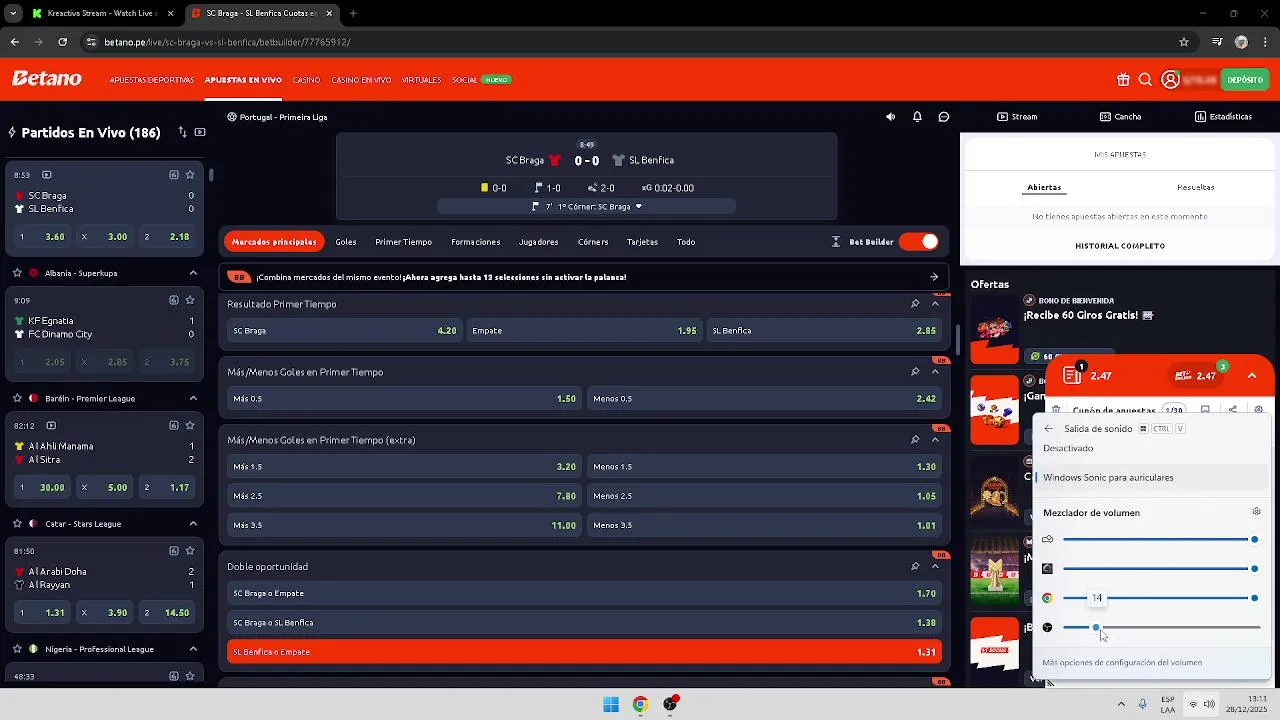Viewport: 1280px width, 720px height.
Task: Open the match chat bubble icon
Action: [943, 117]
